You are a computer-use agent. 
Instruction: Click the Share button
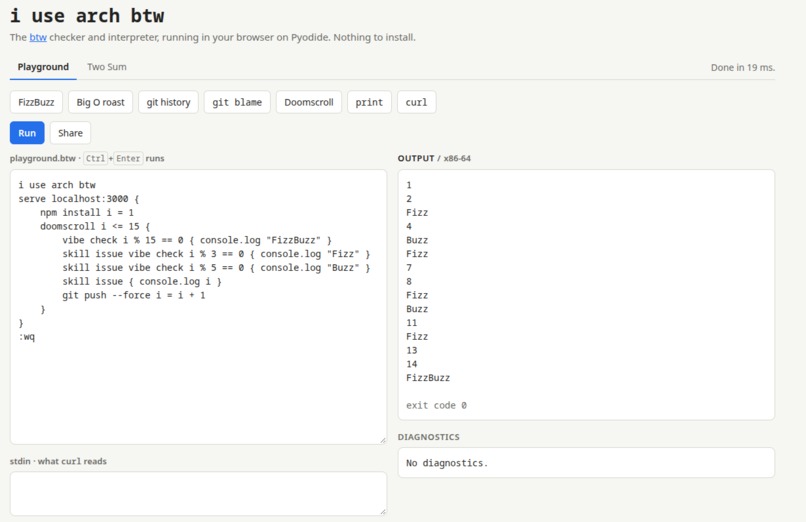[70, 133]
